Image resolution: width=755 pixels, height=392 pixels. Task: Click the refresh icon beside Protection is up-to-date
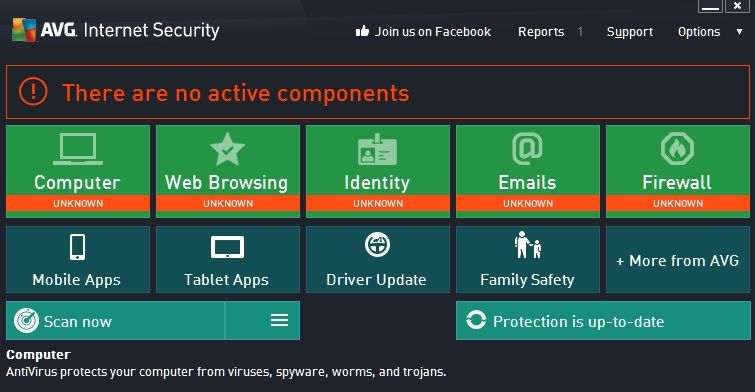[476, 320]
